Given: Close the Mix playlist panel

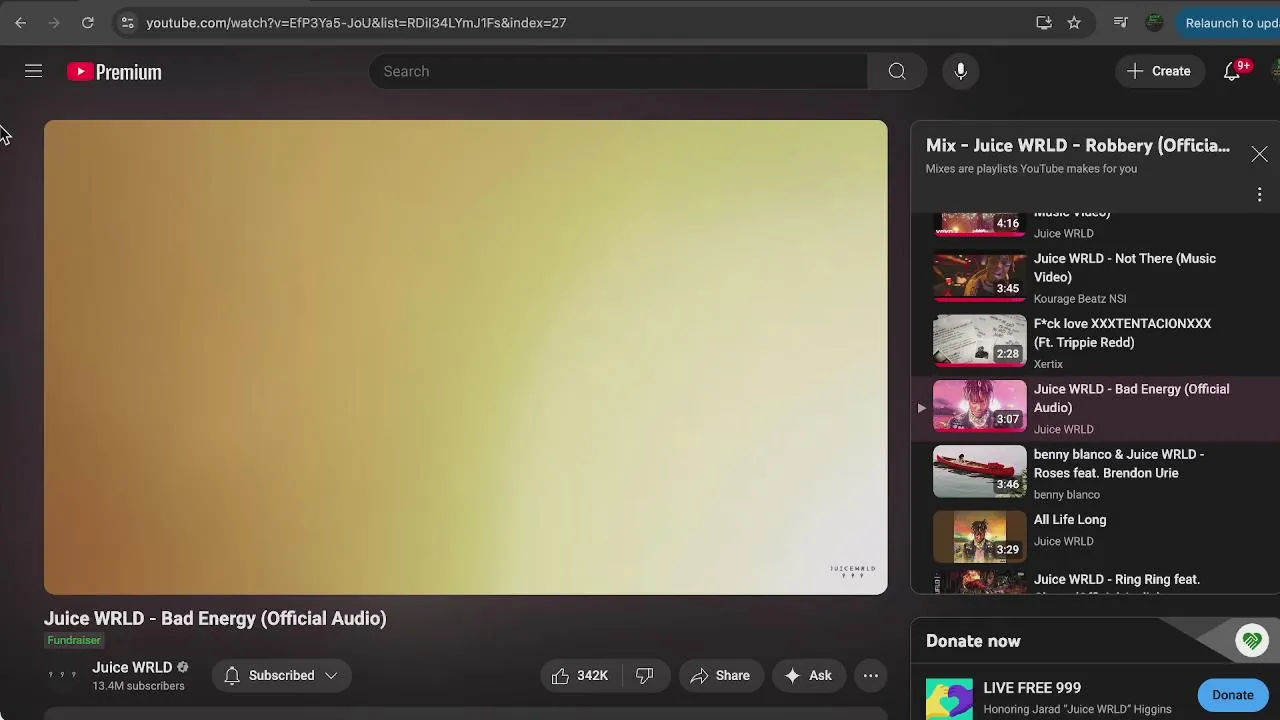Looking at the screenshot, I should point(1259,154).
